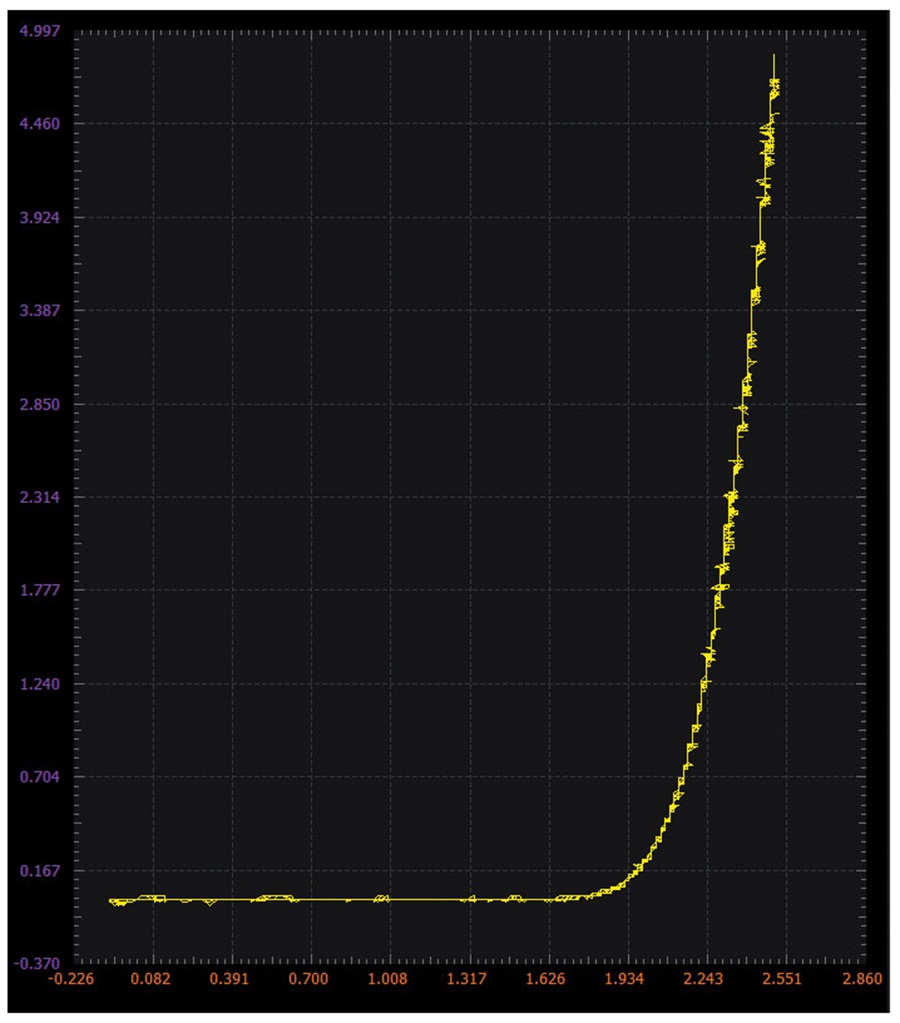Viewport: 900px width, 1023px height.
Task: Select the 3.387 y-axis label
Action: point(40,311)
